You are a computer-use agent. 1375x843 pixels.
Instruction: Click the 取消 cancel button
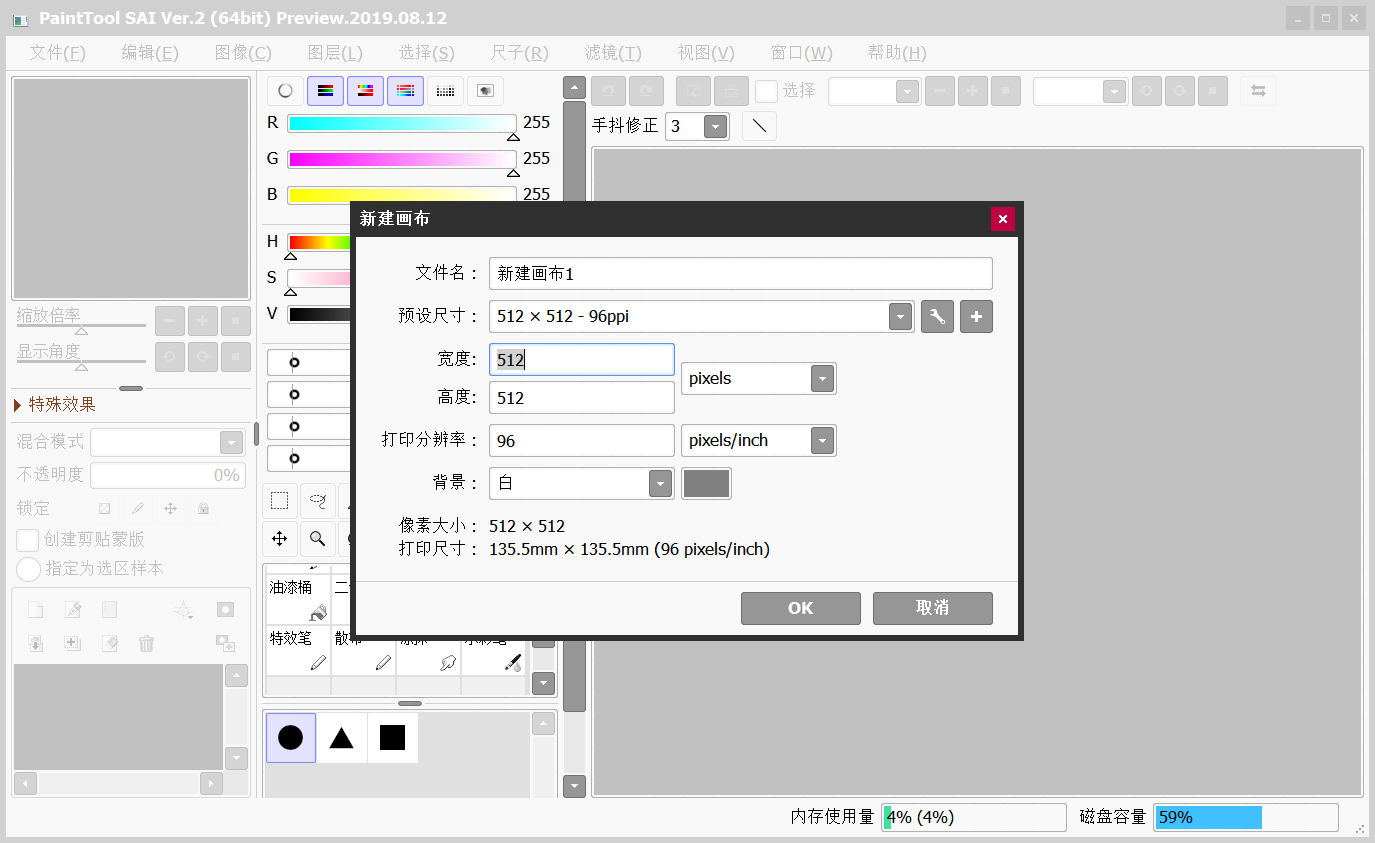coord(933,608)
